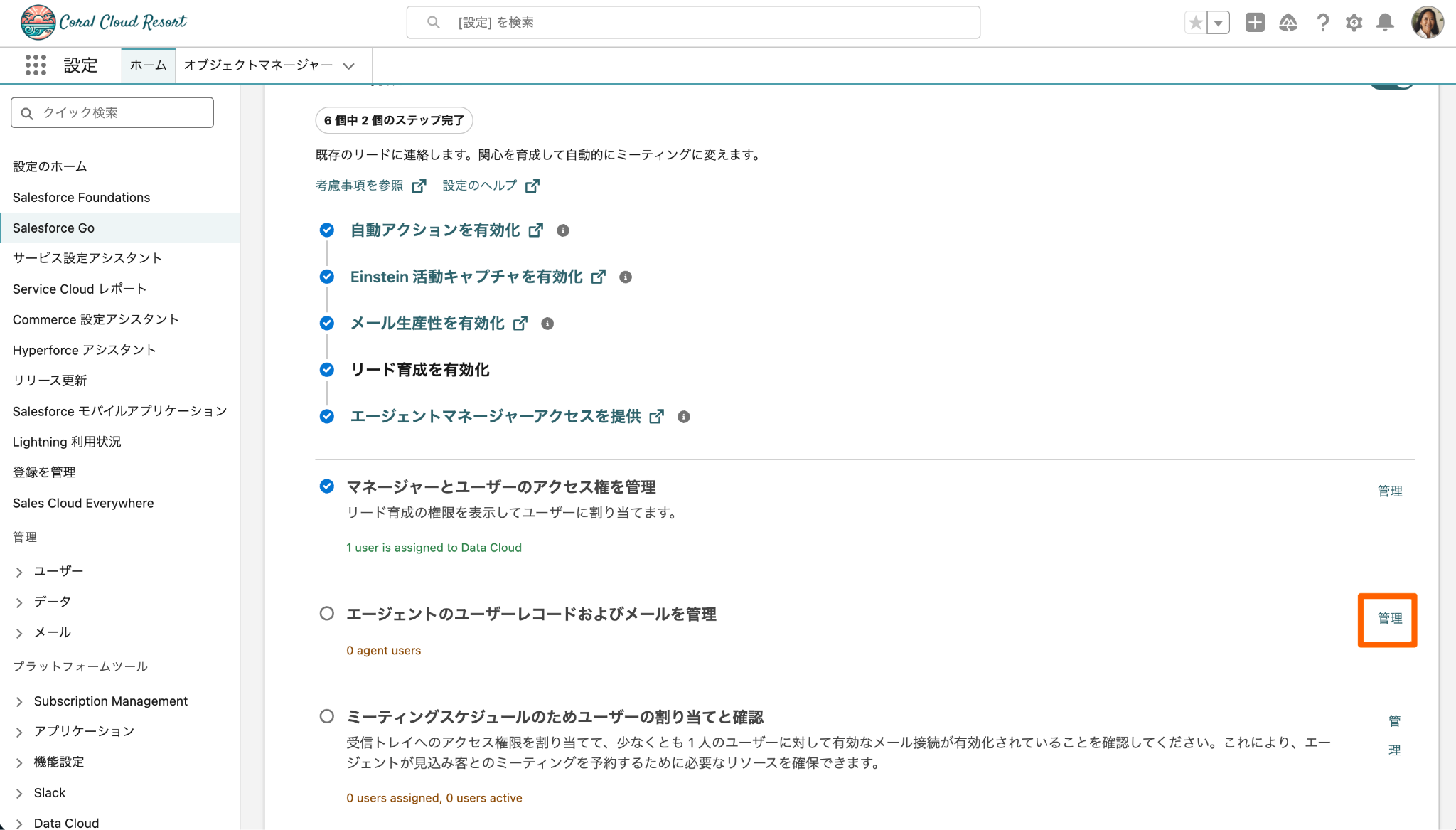Click the empty circle for ミーティングスケジュール step

pyautogui.click(x=326, y=716)
